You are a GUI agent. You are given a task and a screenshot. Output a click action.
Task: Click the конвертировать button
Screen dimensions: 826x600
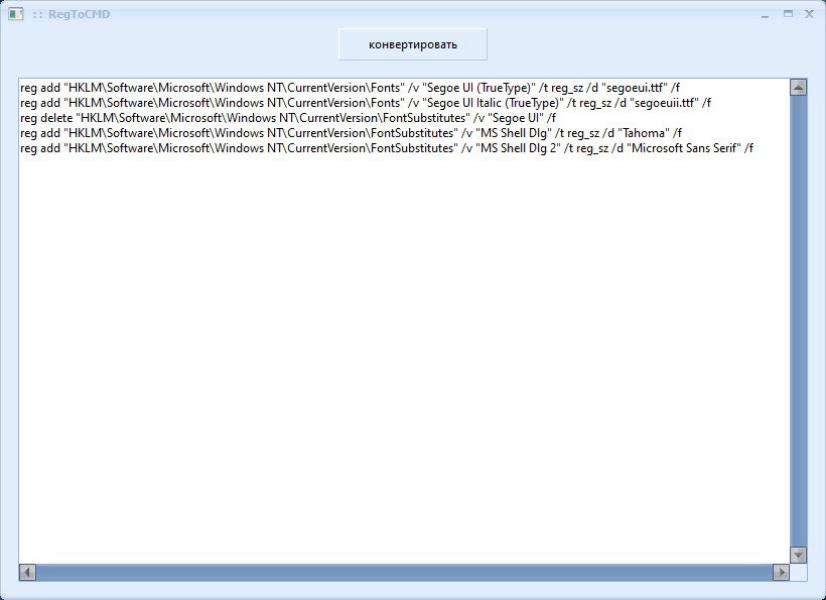click(x=412, y=45)
